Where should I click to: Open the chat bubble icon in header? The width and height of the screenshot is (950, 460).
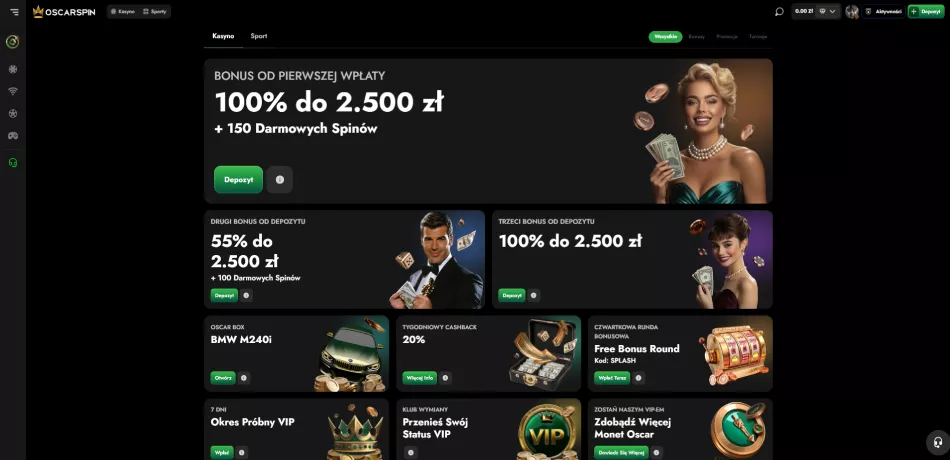[x=779, y=12]
